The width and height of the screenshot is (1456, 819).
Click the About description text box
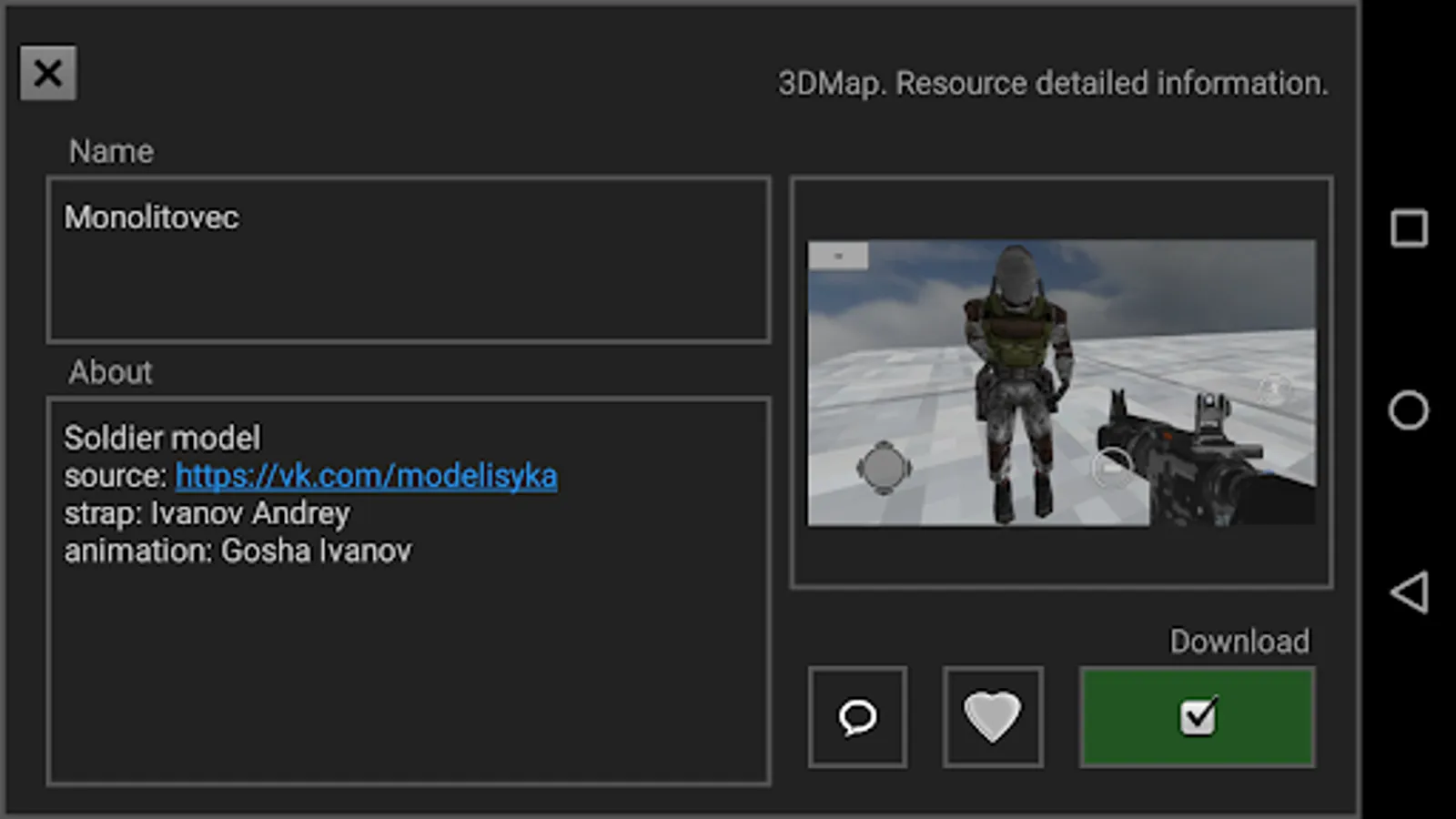pyautogui.click(x=409, y=591)
